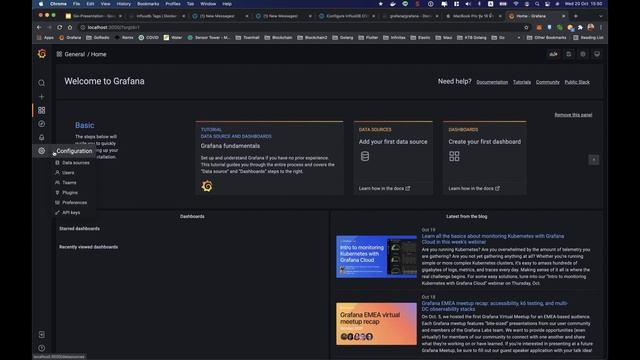Click the Home breadcrumb

click(98, 54)
